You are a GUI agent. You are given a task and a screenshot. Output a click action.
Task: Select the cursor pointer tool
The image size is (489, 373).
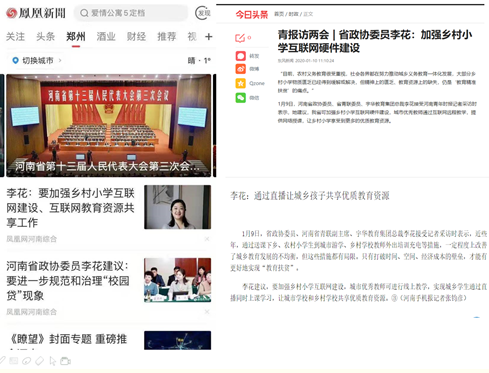pos(53,361)
